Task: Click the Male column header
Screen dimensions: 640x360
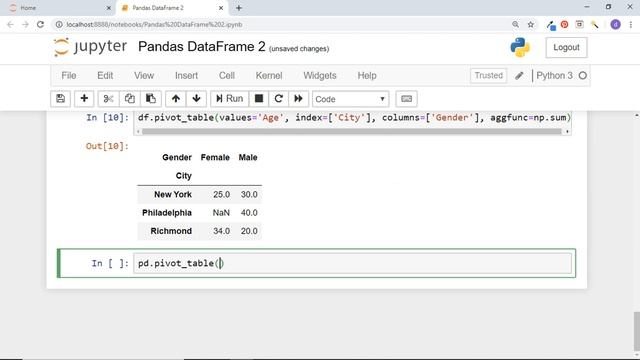Action: pyautogui.click(x=248, y=158)
